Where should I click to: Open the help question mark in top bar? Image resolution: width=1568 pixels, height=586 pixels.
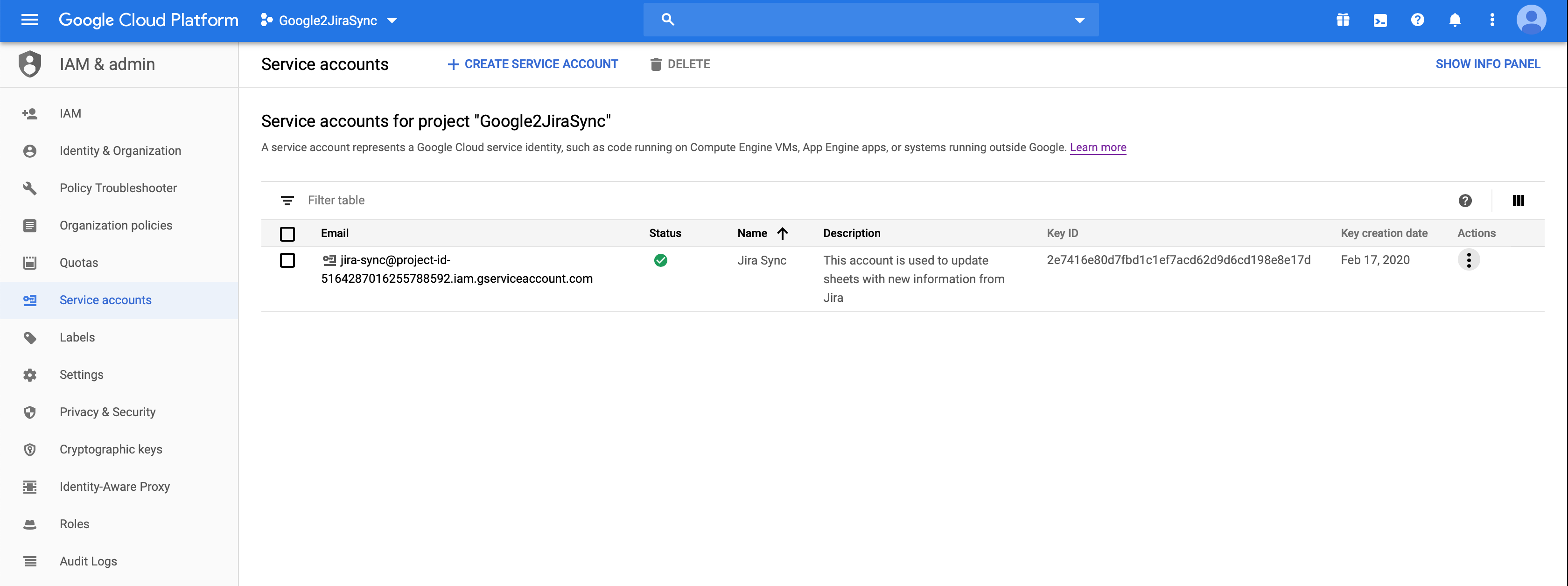click(x=1417, y=20)
